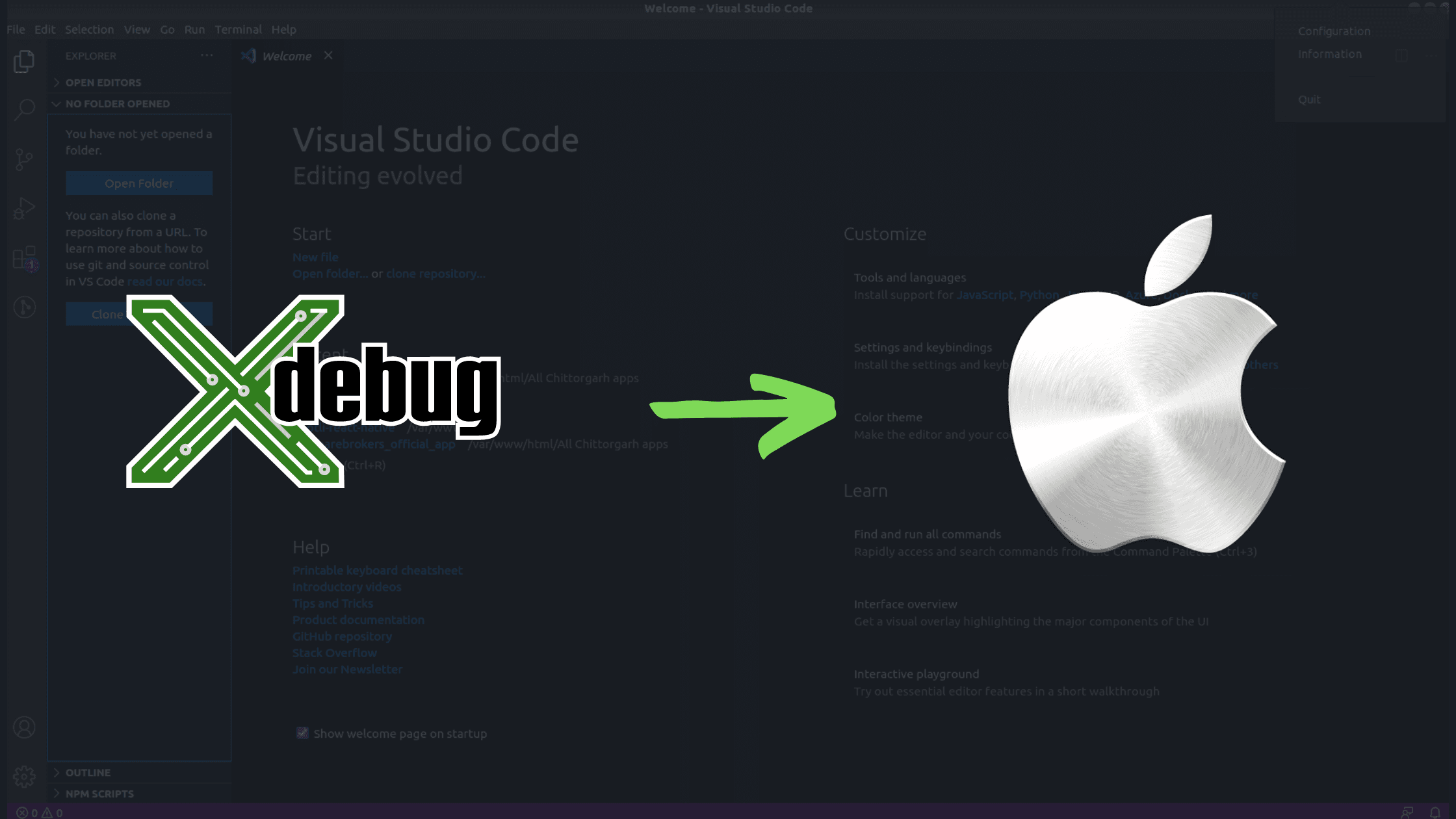Click the New file link

(315, 257)
